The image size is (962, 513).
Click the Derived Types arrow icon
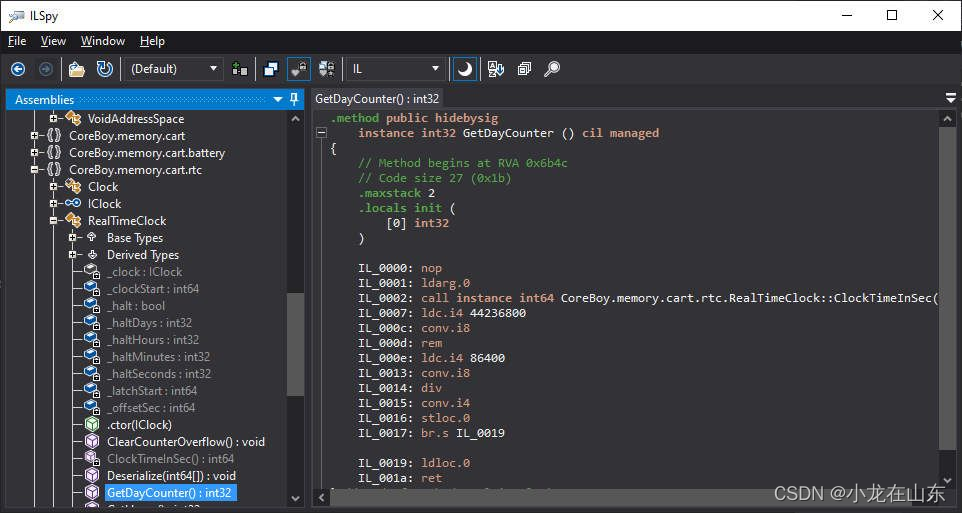pos(92,255)
